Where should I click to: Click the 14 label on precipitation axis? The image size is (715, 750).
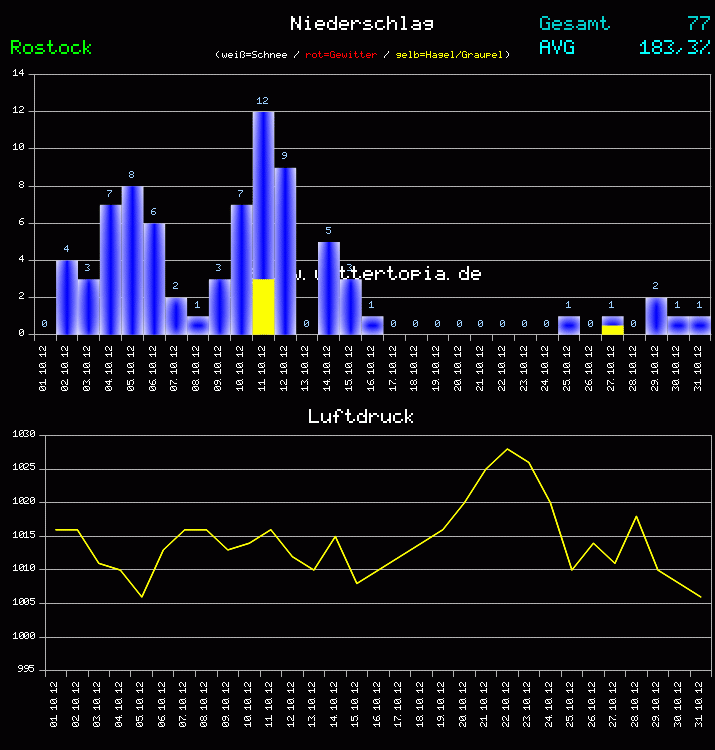click(x=19, y=74)
